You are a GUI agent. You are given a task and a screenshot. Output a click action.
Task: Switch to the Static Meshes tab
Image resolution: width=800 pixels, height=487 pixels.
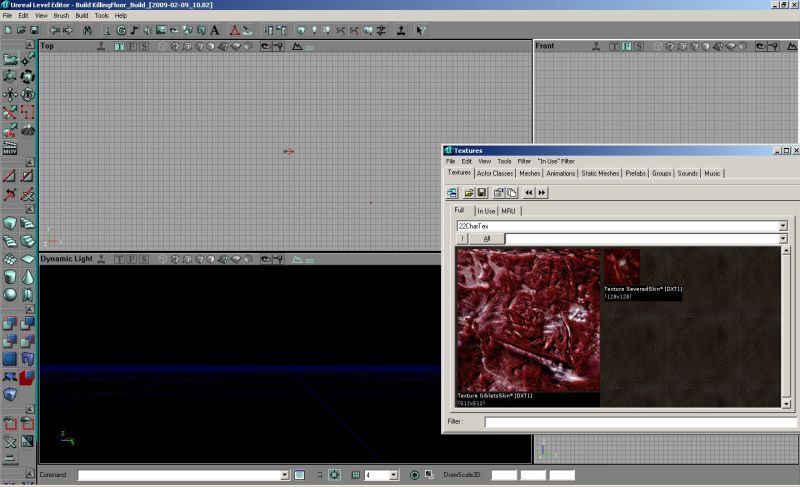600,173
